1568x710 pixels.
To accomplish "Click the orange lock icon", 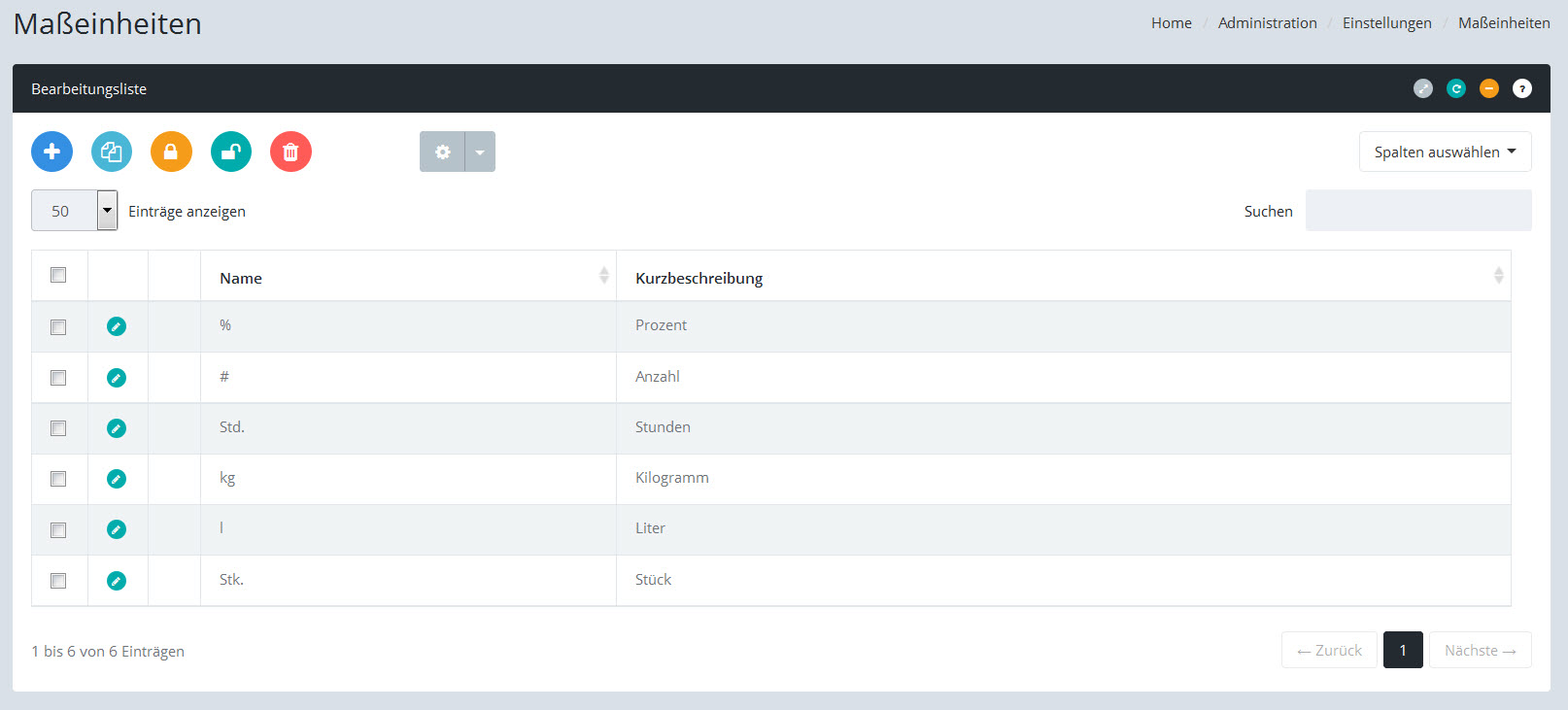I will coord(171,152).
